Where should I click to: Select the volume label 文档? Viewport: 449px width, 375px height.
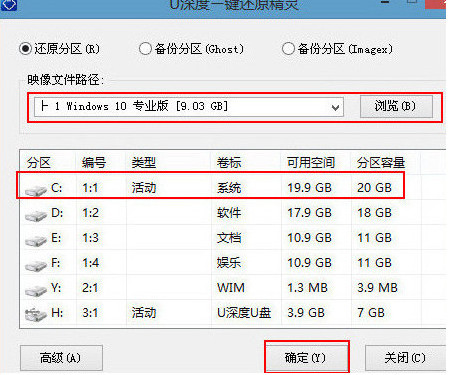click(229, 238)
